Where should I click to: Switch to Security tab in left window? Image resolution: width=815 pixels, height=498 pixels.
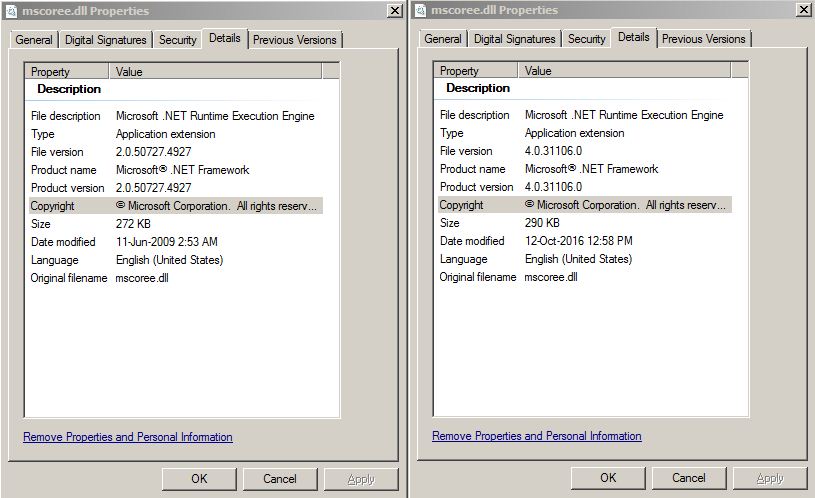(x=178, y=40)
